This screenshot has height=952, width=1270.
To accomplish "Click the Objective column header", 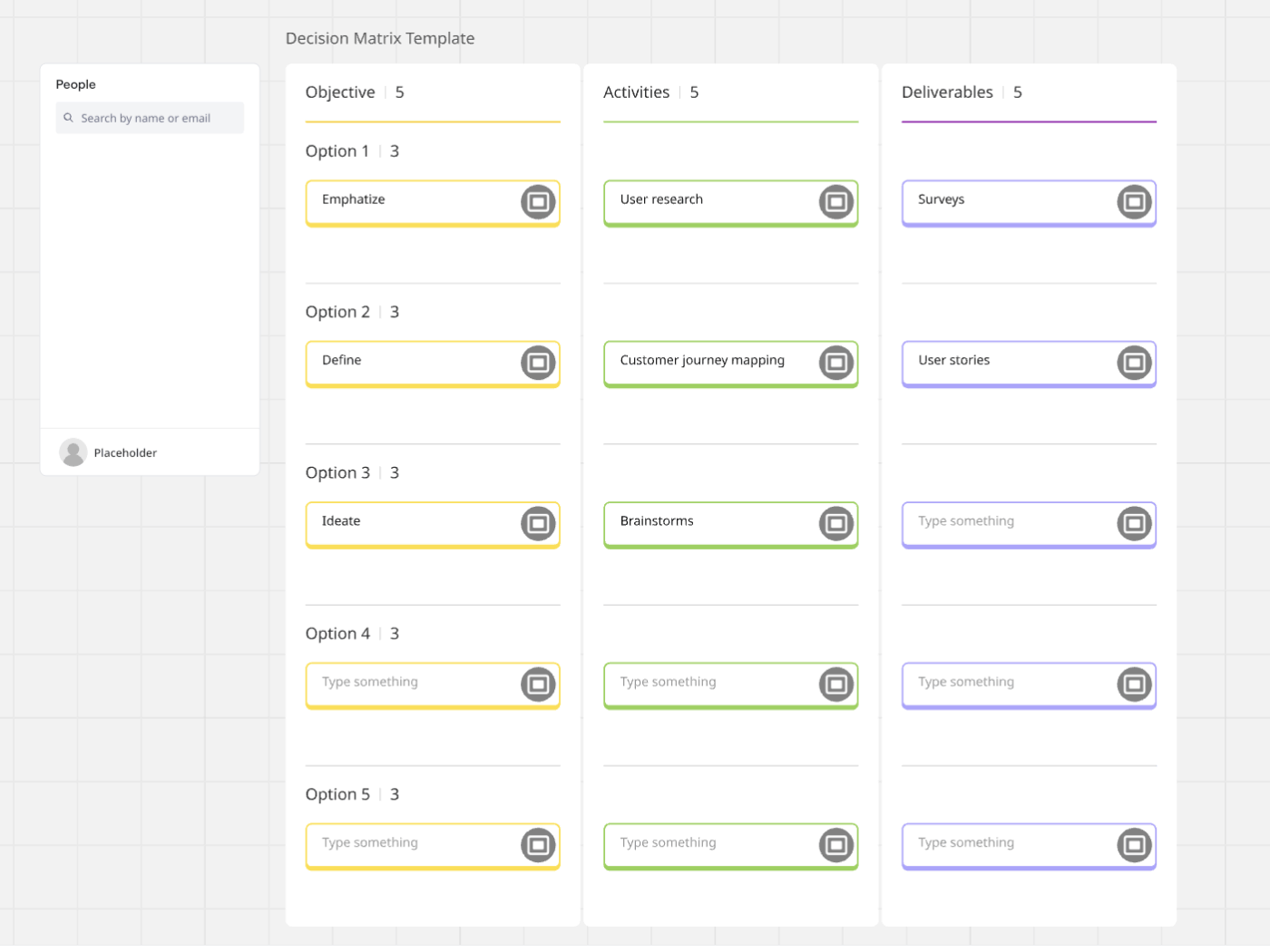I will (x=340, y=92).
